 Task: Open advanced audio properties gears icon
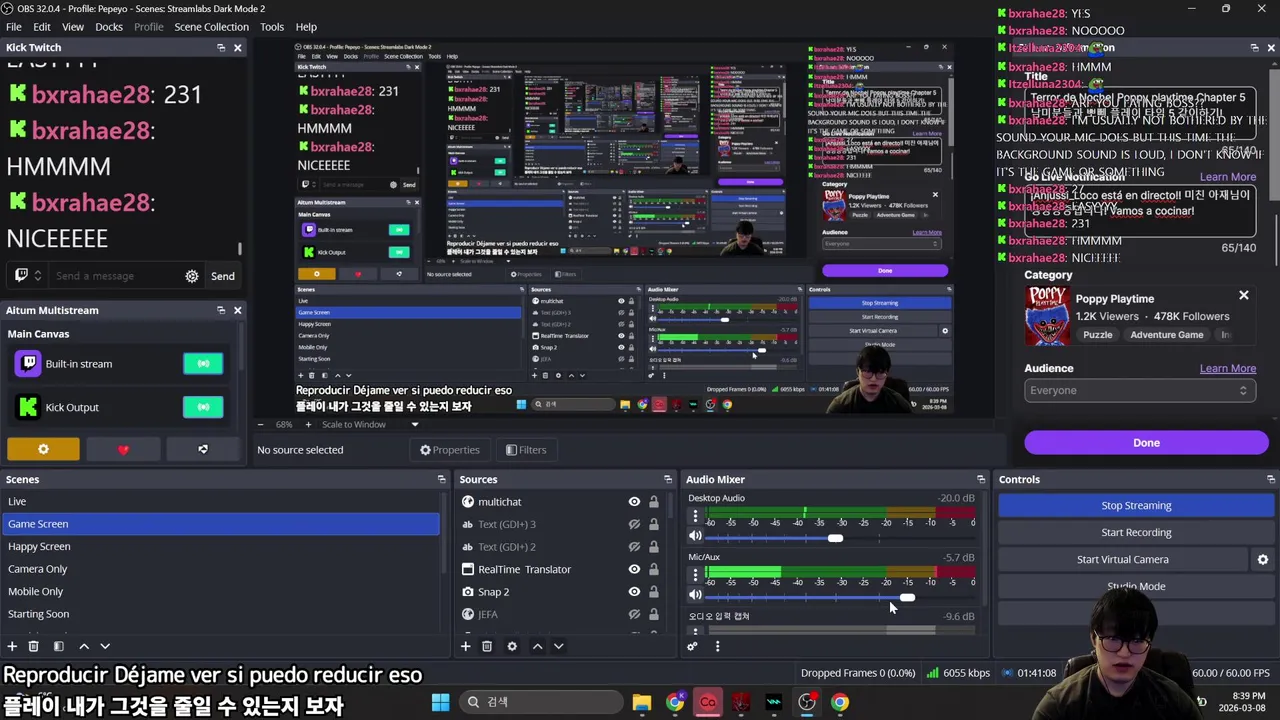(x=692, y=647)
